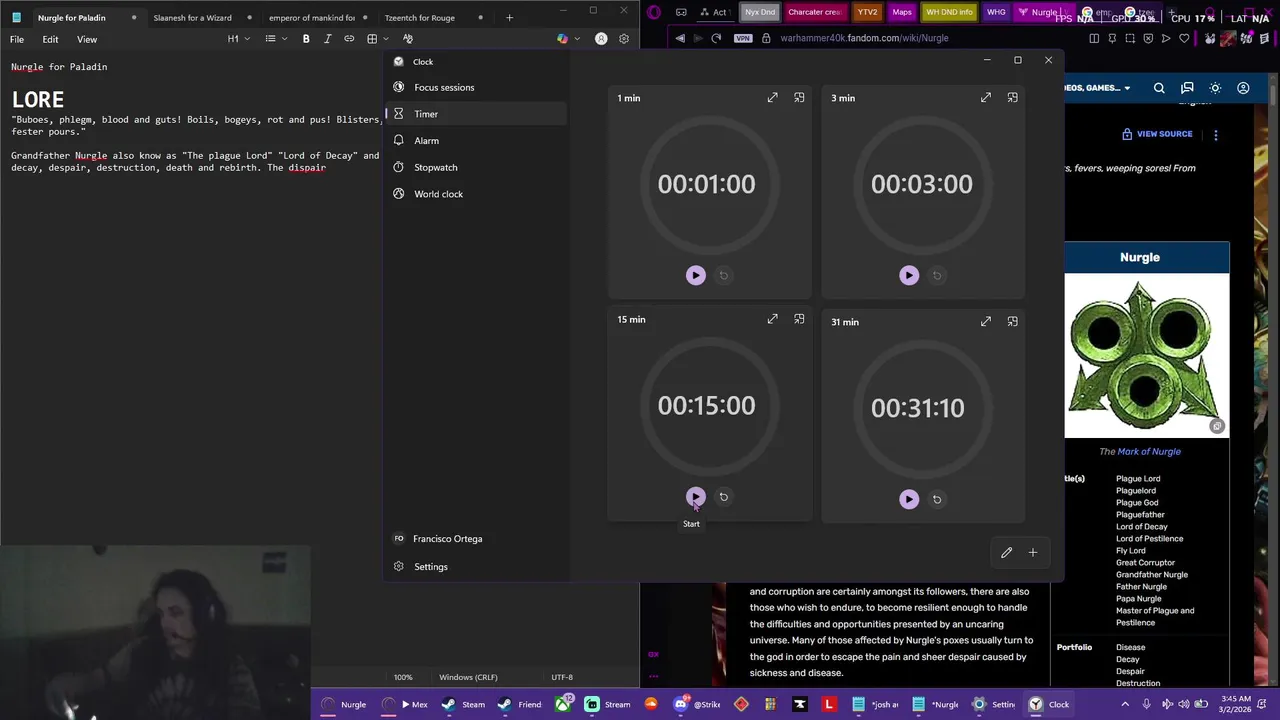Click VIEW SOURCE on the wiki page
Screen dimensions: 1280x720
pos(1157,134)
